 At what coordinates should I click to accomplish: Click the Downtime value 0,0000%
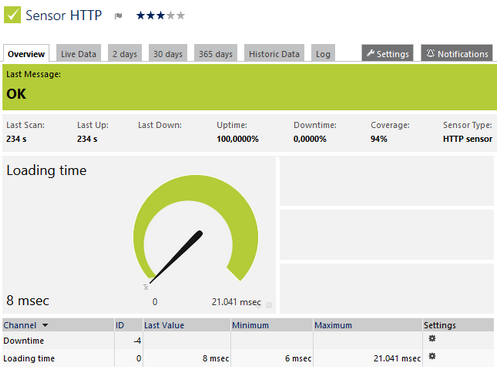pos(310,139)
